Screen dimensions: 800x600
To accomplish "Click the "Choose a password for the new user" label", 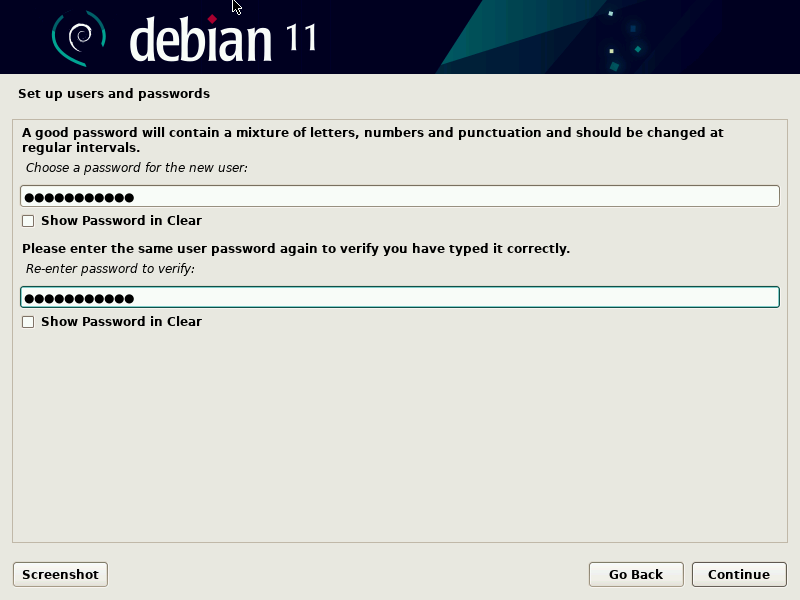I will (136, 168).
